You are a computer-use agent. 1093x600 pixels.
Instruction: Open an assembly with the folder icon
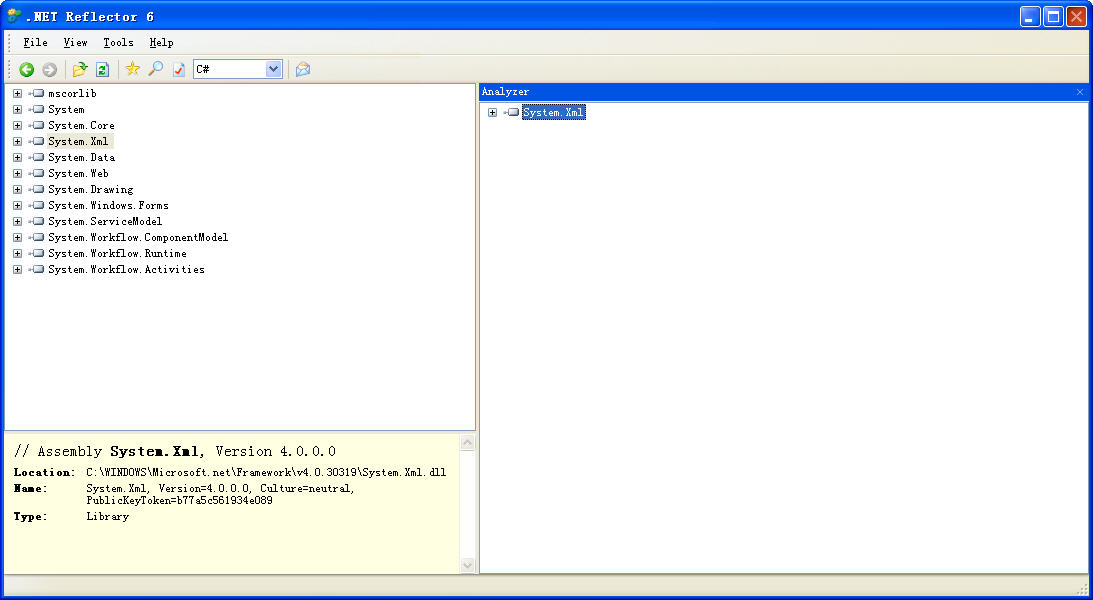80,69
